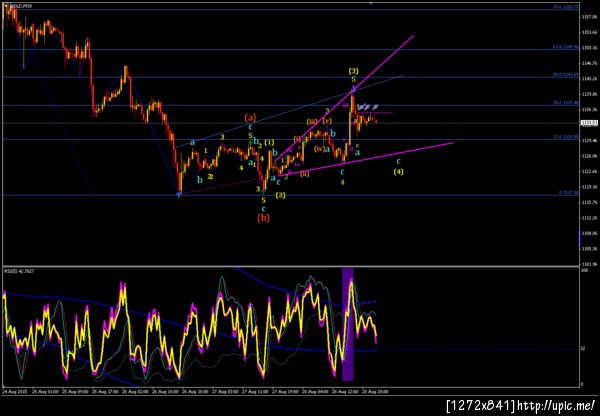Click the purple highlighted rectangle in the RSI panel
This screenshot has height=416, width=600.
(347, 325)
